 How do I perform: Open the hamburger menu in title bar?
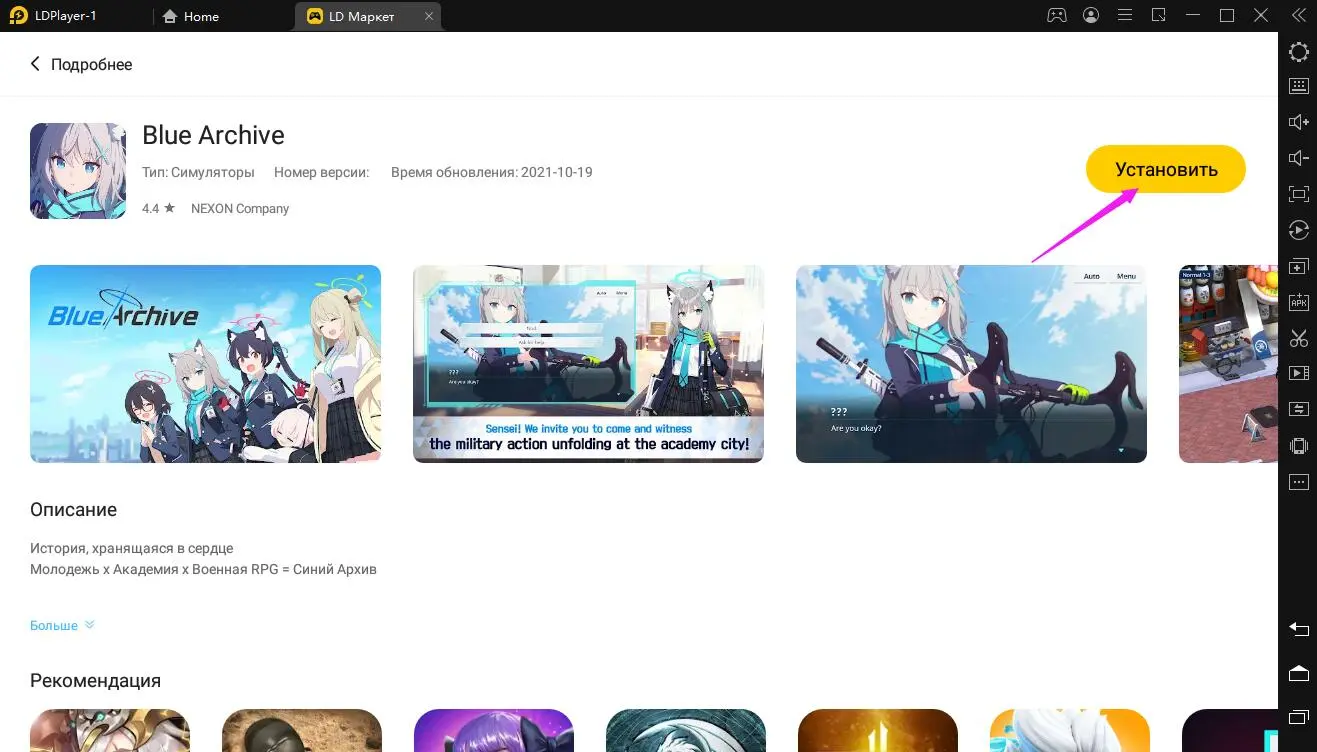1125,15
